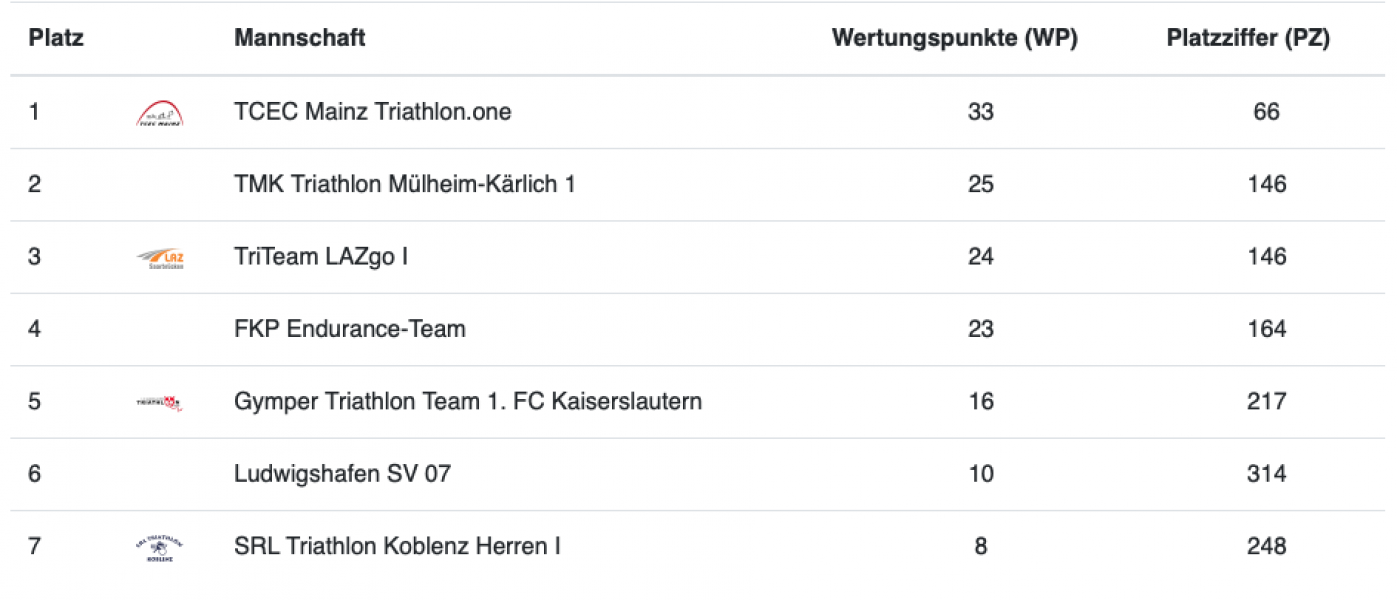Sort by Platzziffer (PZ) header

[x=1248, y=39]
